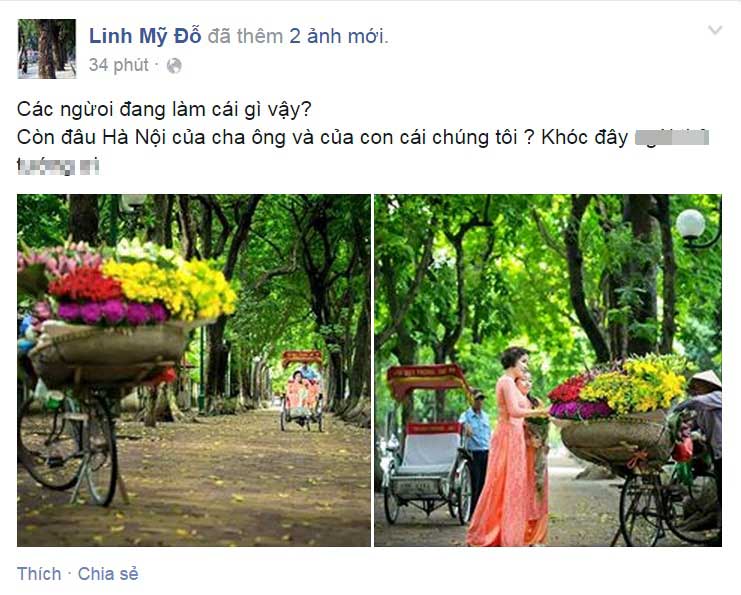Open the left photo of the flower bicycle

pos(194,371)
